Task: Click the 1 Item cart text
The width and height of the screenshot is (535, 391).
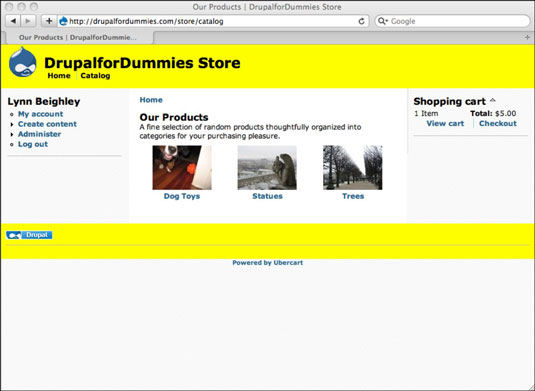Action: tap(426, 113)
